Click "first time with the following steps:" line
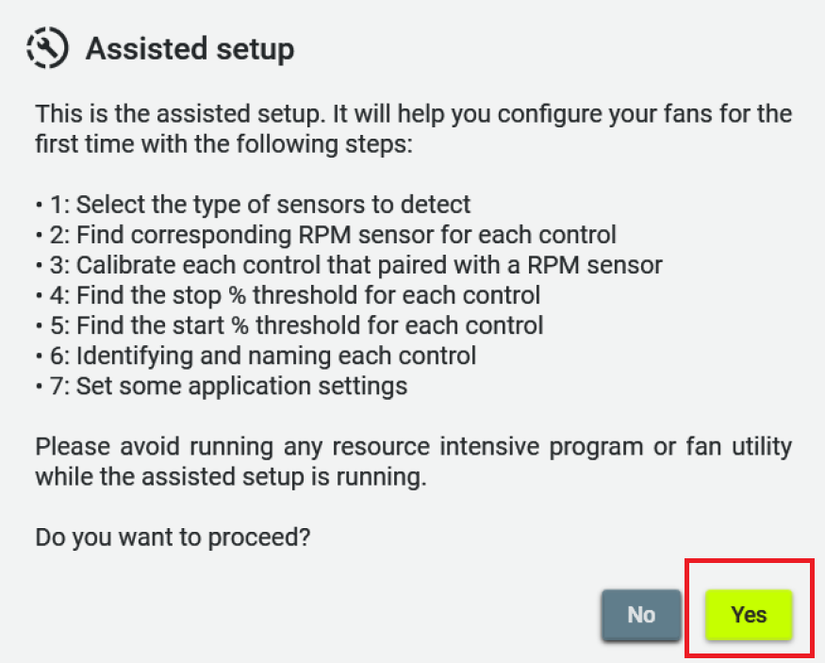Screen dimensions: 825x663 pos(224,145)
